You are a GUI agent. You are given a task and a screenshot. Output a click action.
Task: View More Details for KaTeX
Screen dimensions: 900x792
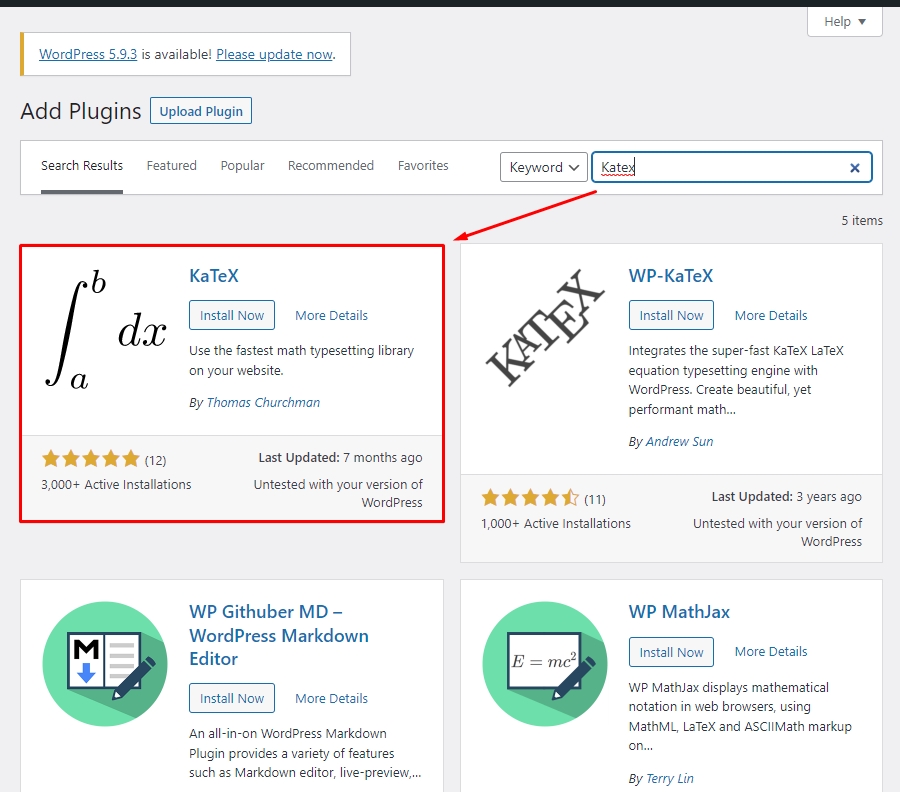pyautogui.click(x=331, y=316)
